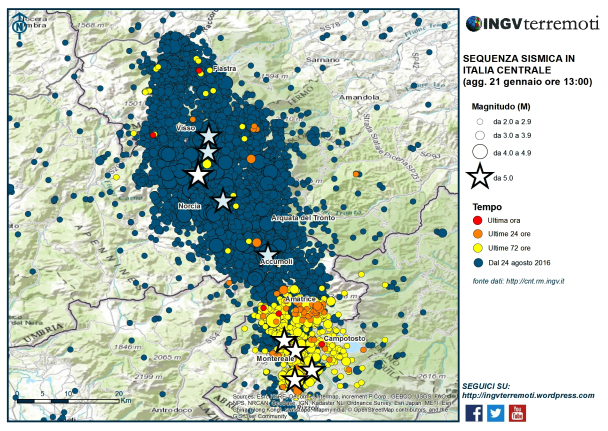
Task: Click the Antrodoco town label
Action: (172, 410)
